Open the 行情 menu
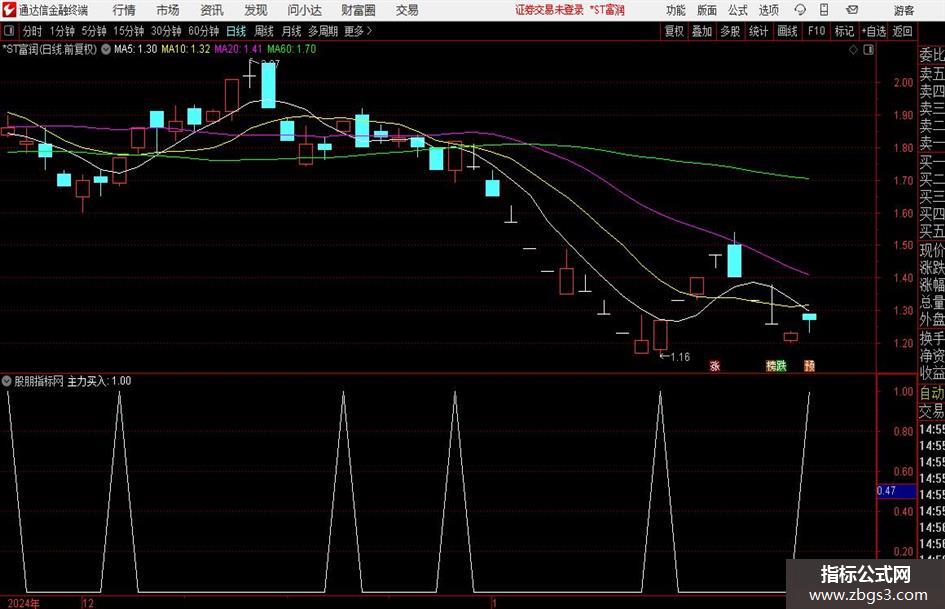 [x=124, y=10]
